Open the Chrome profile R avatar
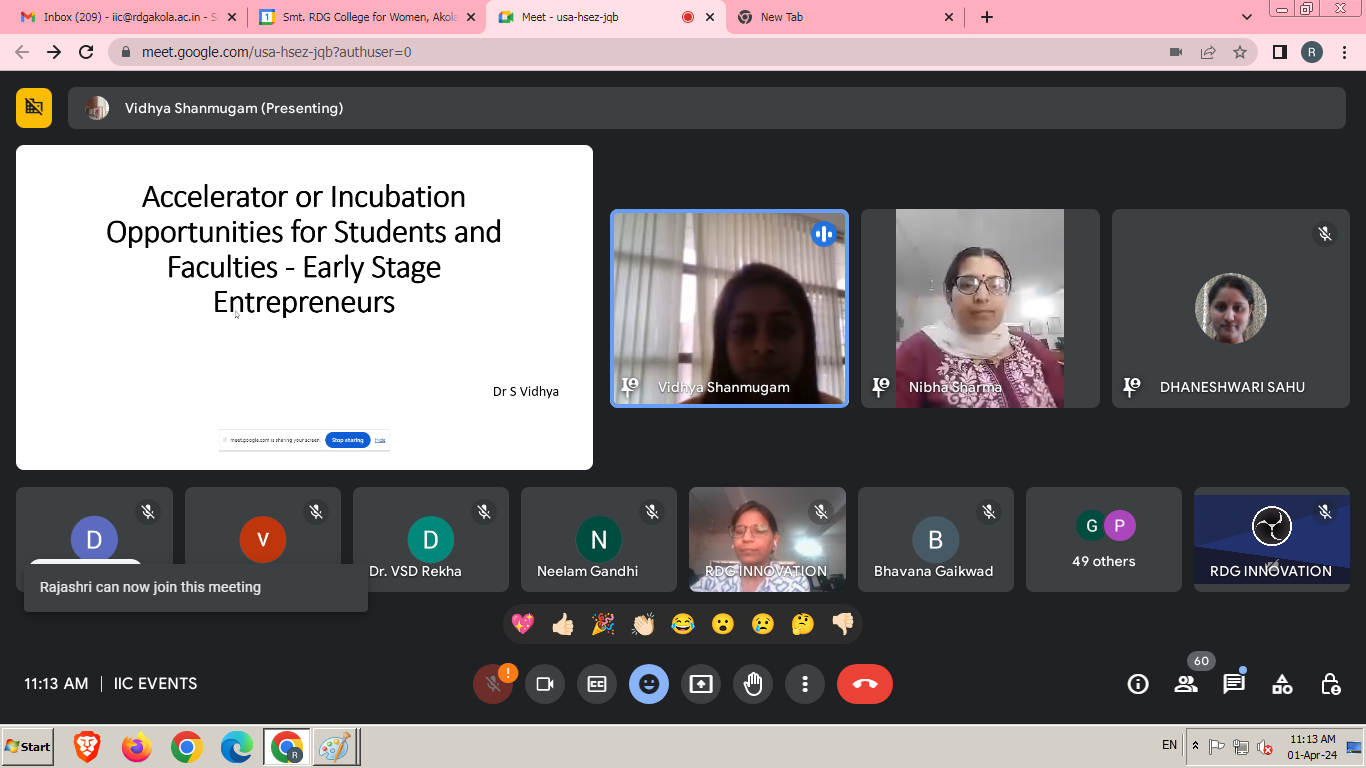1366x768 pixels. [1312, 52]
